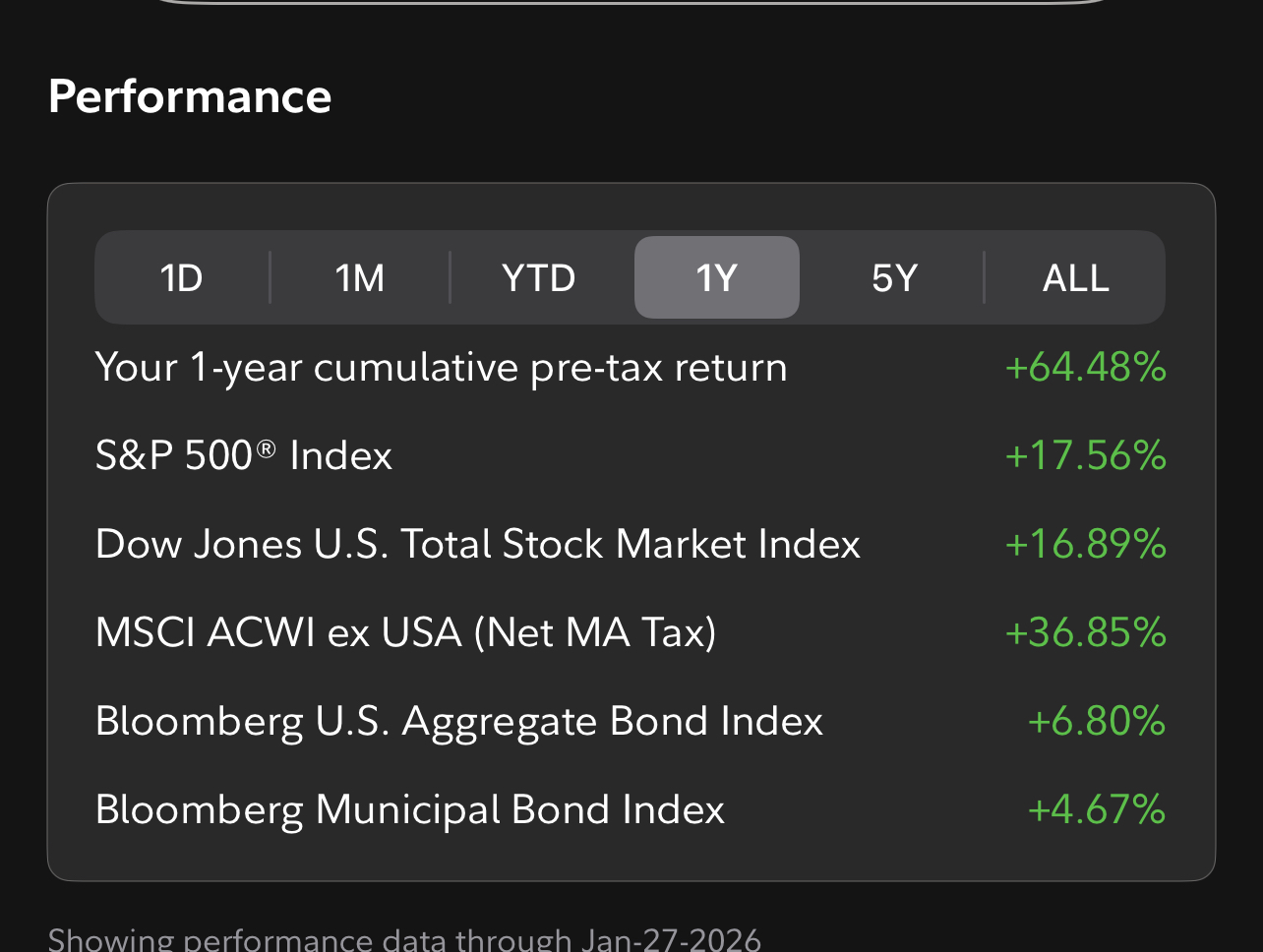
Task: Tap the +64.48% return value
Action: [1086, 368]
